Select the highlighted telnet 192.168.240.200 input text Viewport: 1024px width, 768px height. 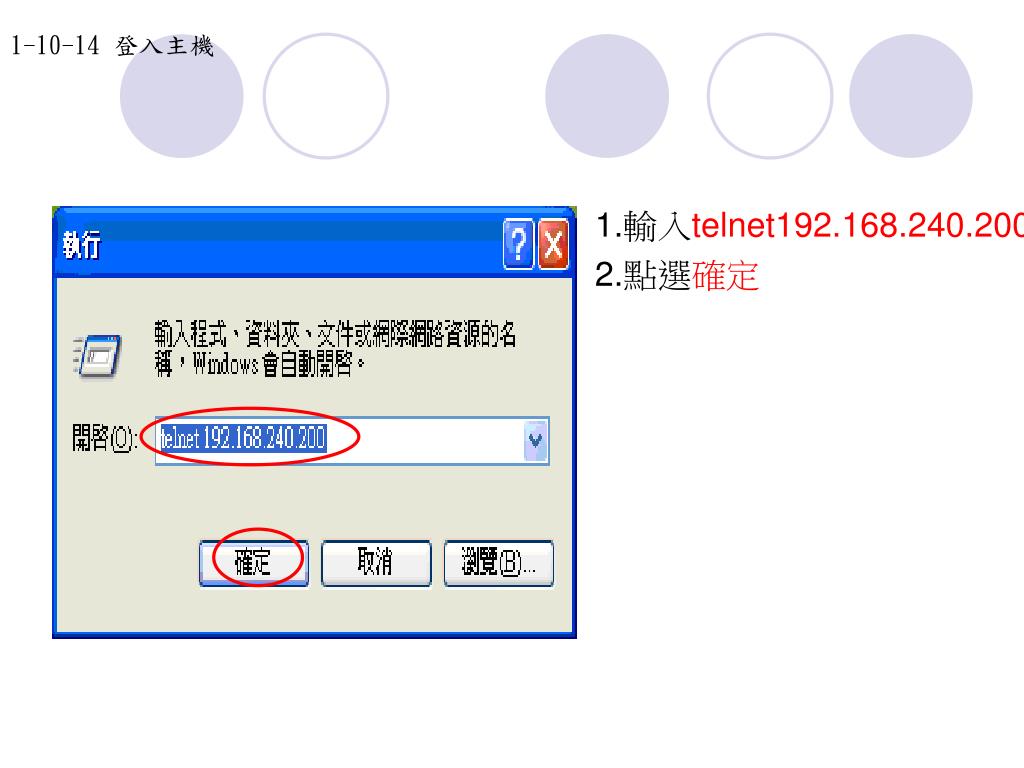243,438
